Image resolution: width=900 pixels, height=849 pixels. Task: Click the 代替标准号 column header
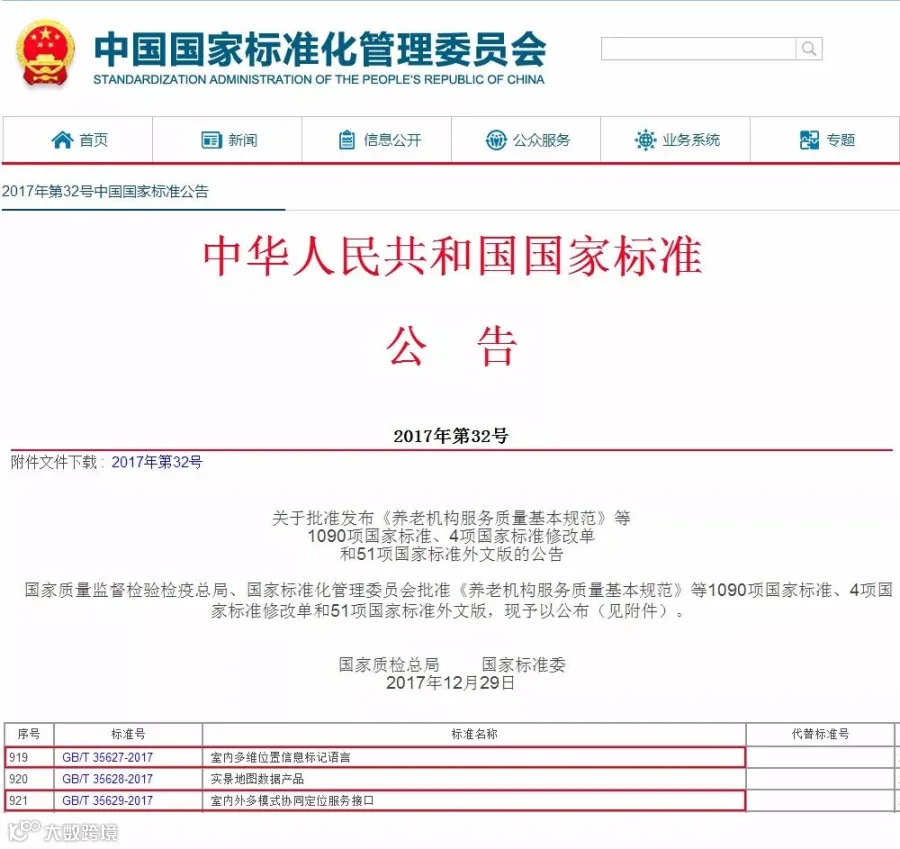(820, 734)
